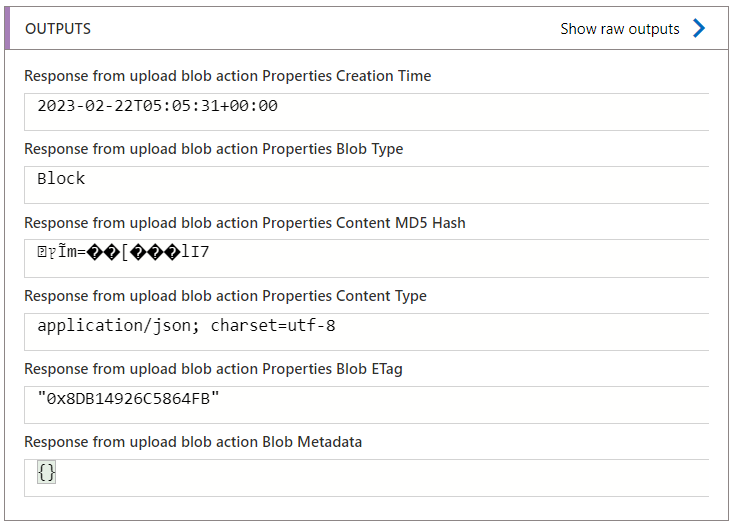Click the OUTPUTS section header
Viewport: 736px width, 527px height.
[58, 29]
